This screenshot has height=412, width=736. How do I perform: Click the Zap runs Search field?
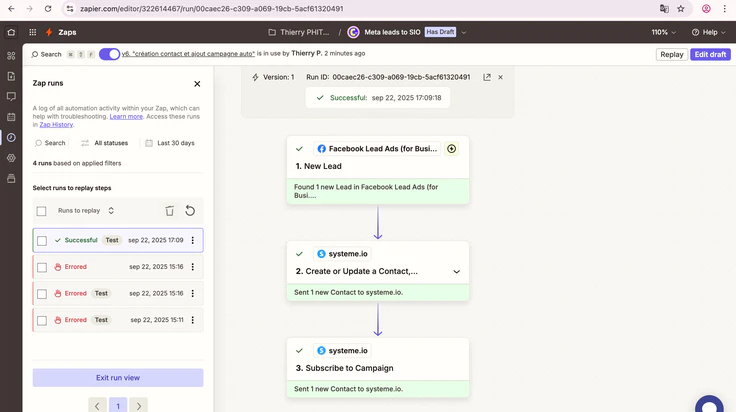point(50,143)
